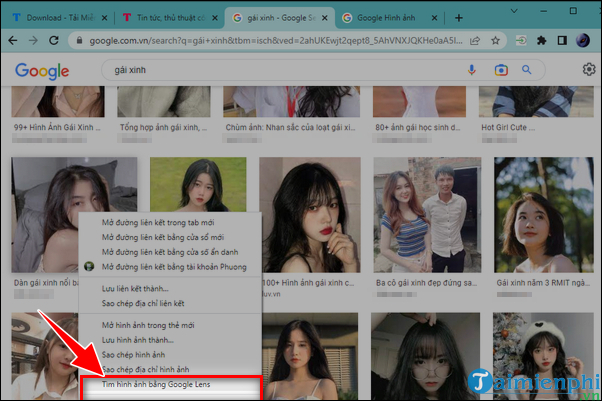Viewport: 602px width, 401px height.
Task: Toggle the browser side panel icon
Action: click(x=562, y=40)
